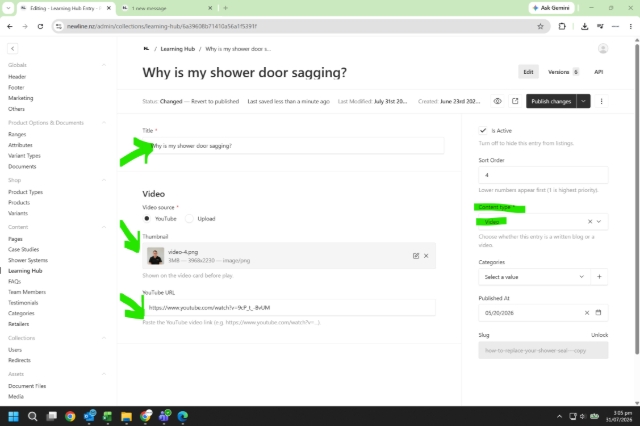Collapse the Collections sidebar group

tap(104, 338)
